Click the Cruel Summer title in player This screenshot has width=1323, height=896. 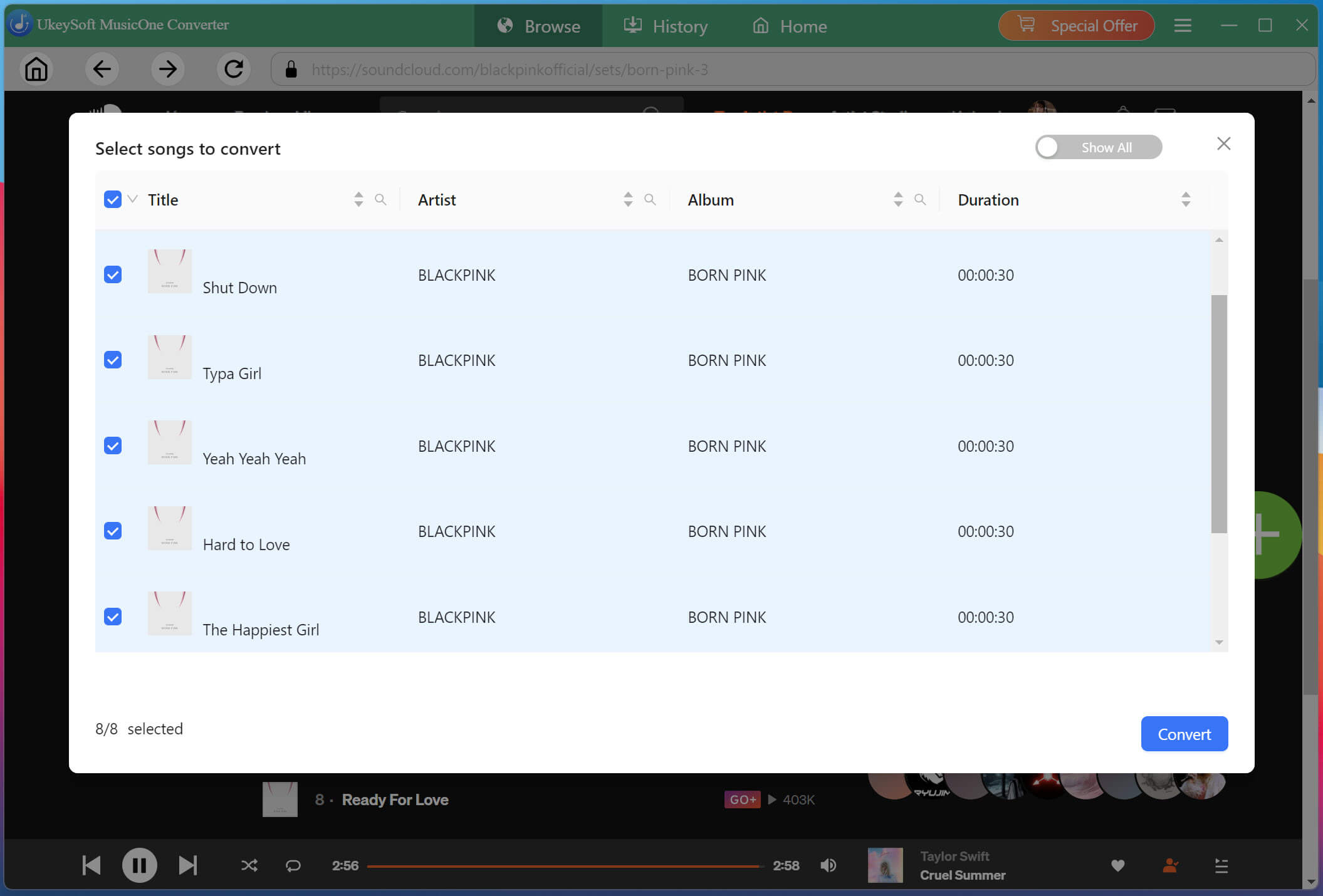point(963,875)
